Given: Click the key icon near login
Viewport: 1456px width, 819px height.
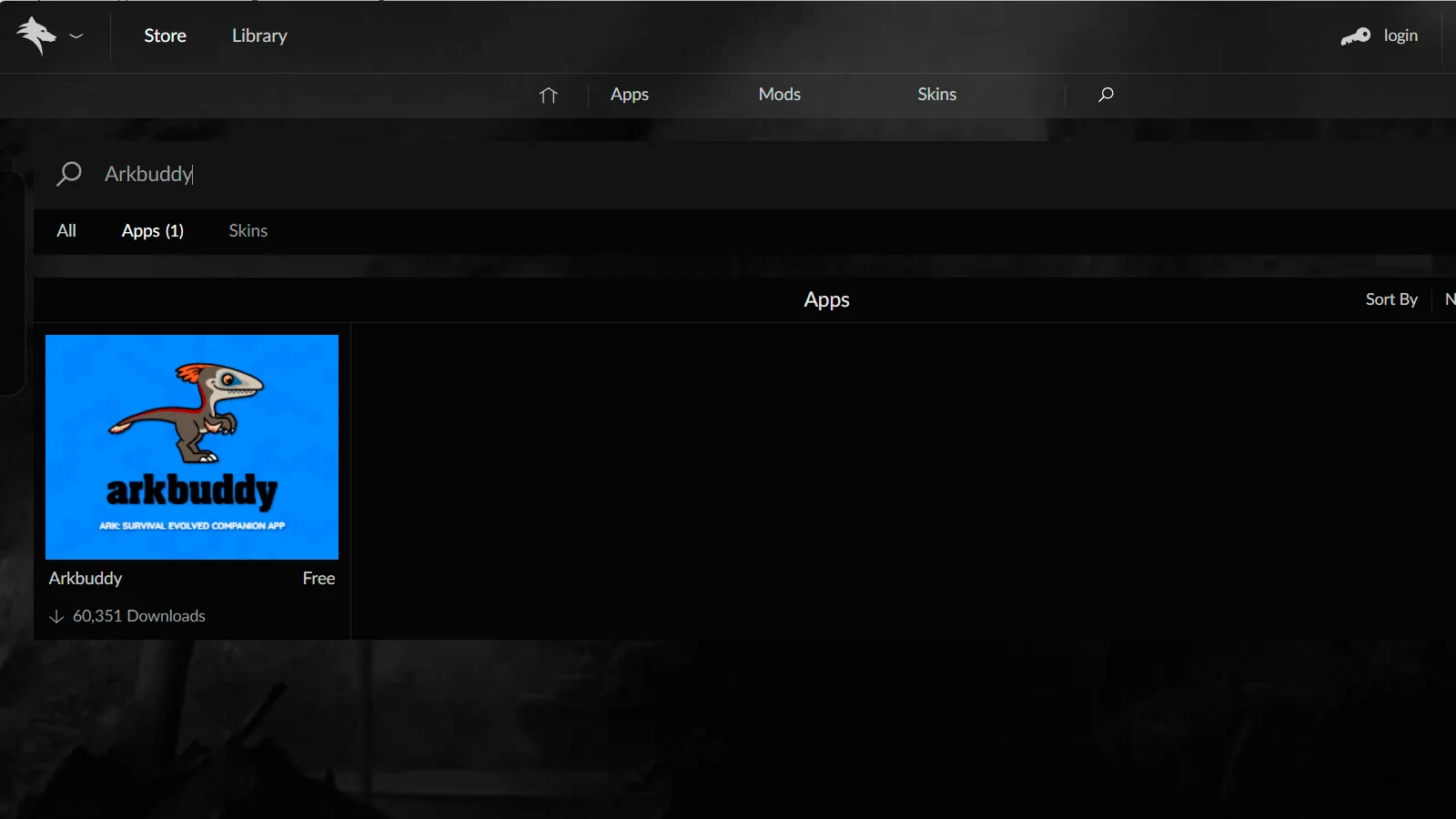Looking at the screenshot, I should [1355, 36].
